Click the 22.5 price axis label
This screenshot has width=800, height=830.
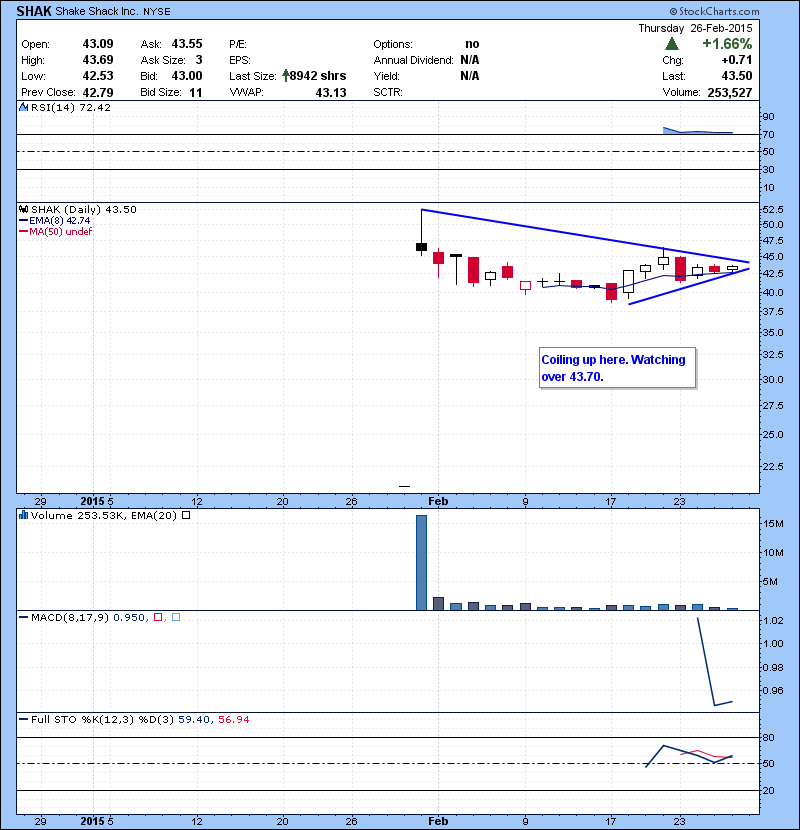tap(772, 466)
